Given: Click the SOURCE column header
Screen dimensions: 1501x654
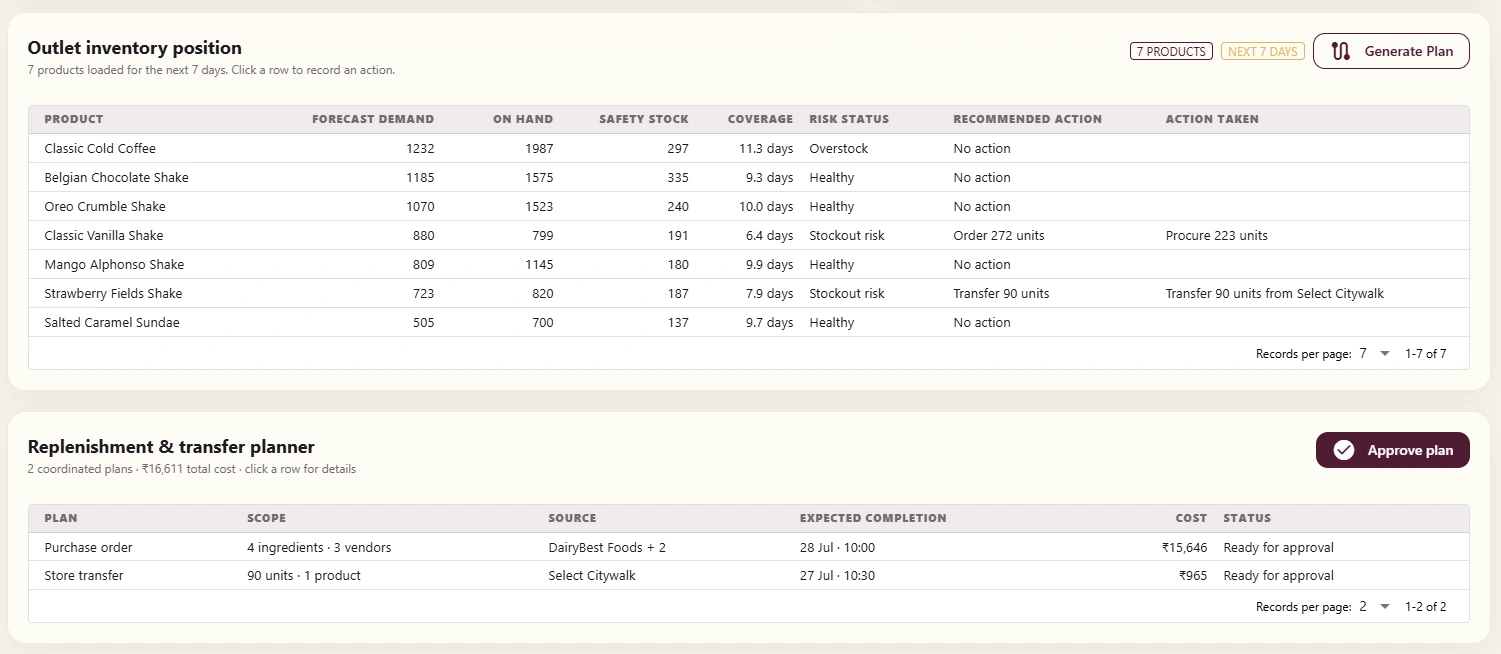Looking at the screenshot, I should coord(572,518).
